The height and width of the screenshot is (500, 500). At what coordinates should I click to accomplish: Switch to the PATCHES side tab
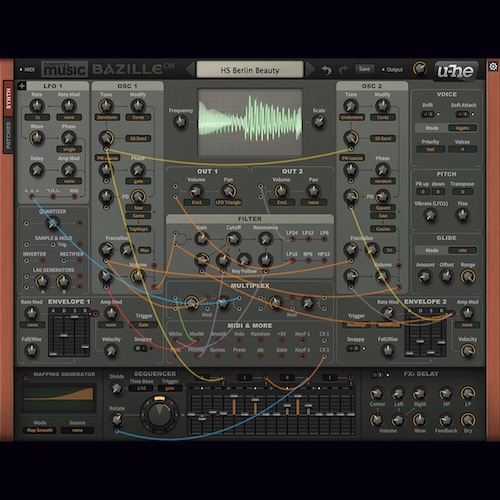pyautogui.click(x=8, y=135)
